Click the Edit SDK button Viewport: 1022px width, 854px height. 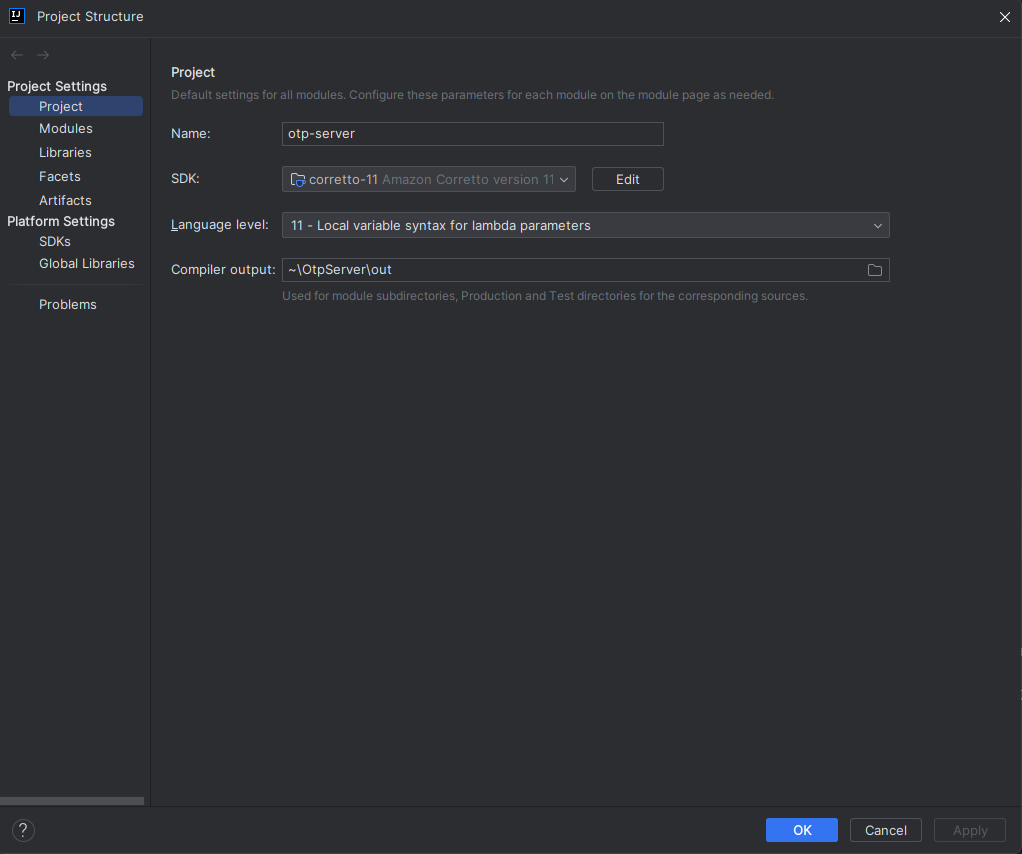[628, 179]
